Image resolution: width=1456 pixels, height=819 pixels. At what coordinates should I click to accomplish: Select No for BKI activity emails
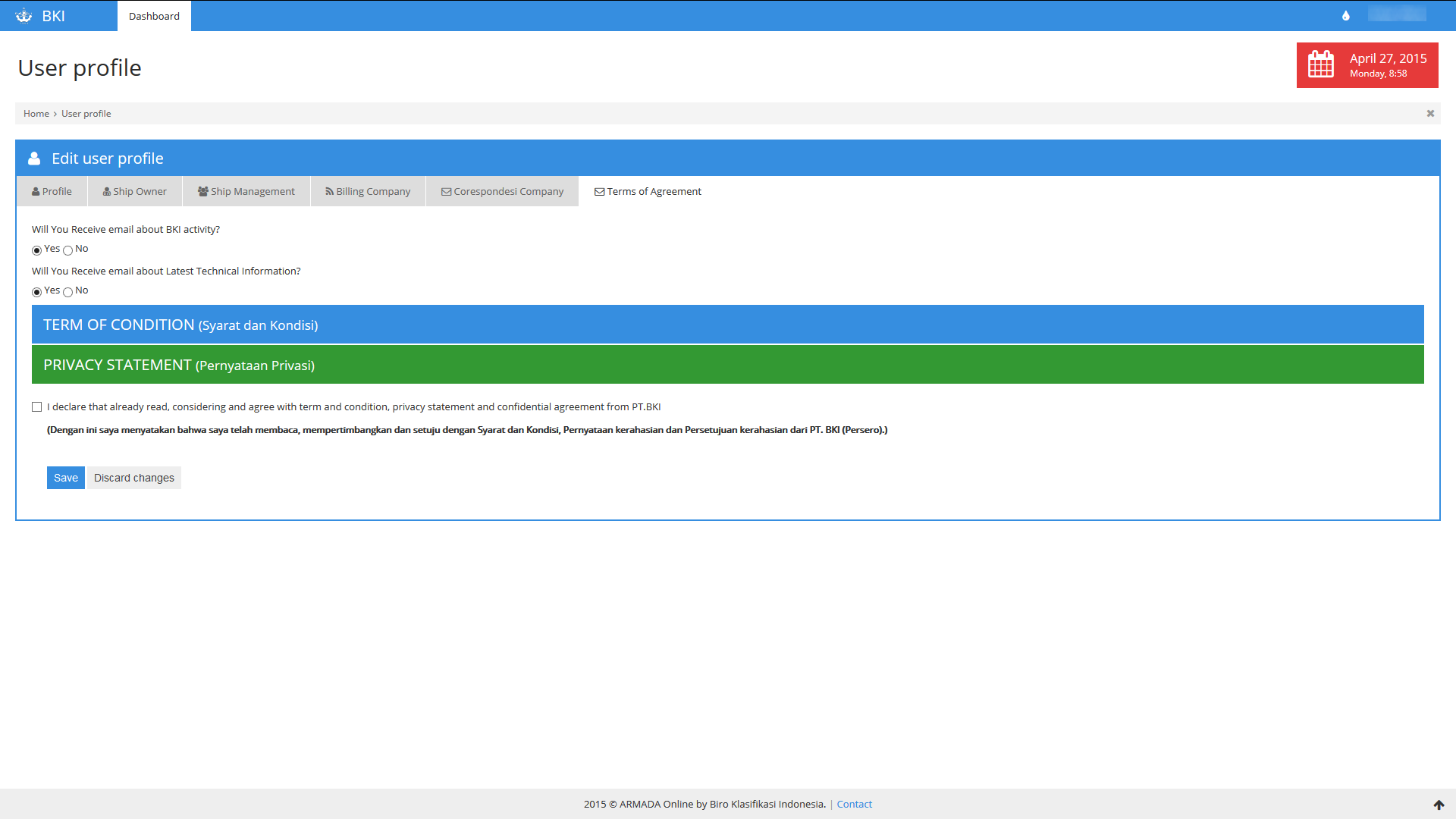[x=68, y=250]
